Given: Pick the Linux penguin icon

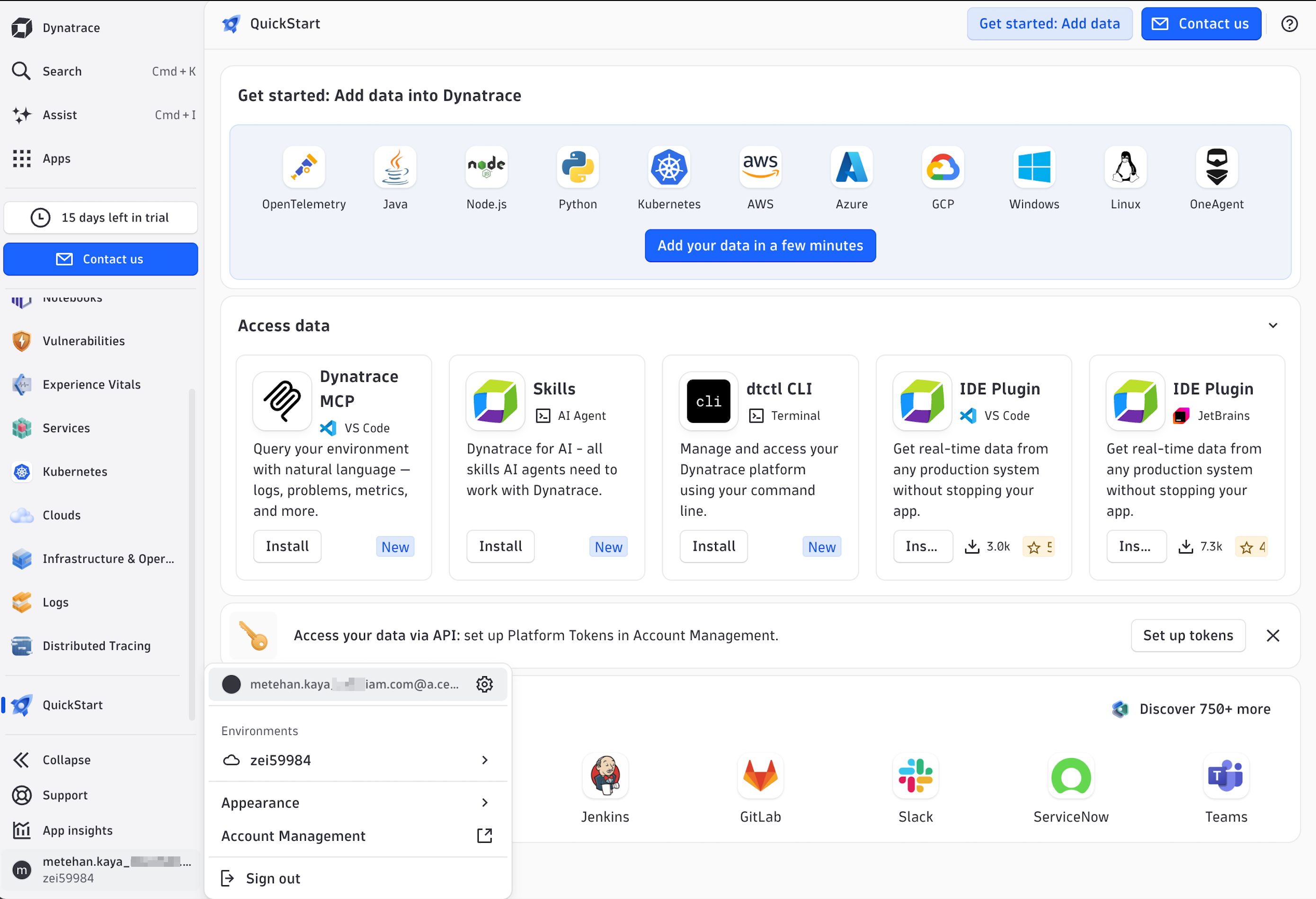Looking at the screenshot, I should 1125,167.
